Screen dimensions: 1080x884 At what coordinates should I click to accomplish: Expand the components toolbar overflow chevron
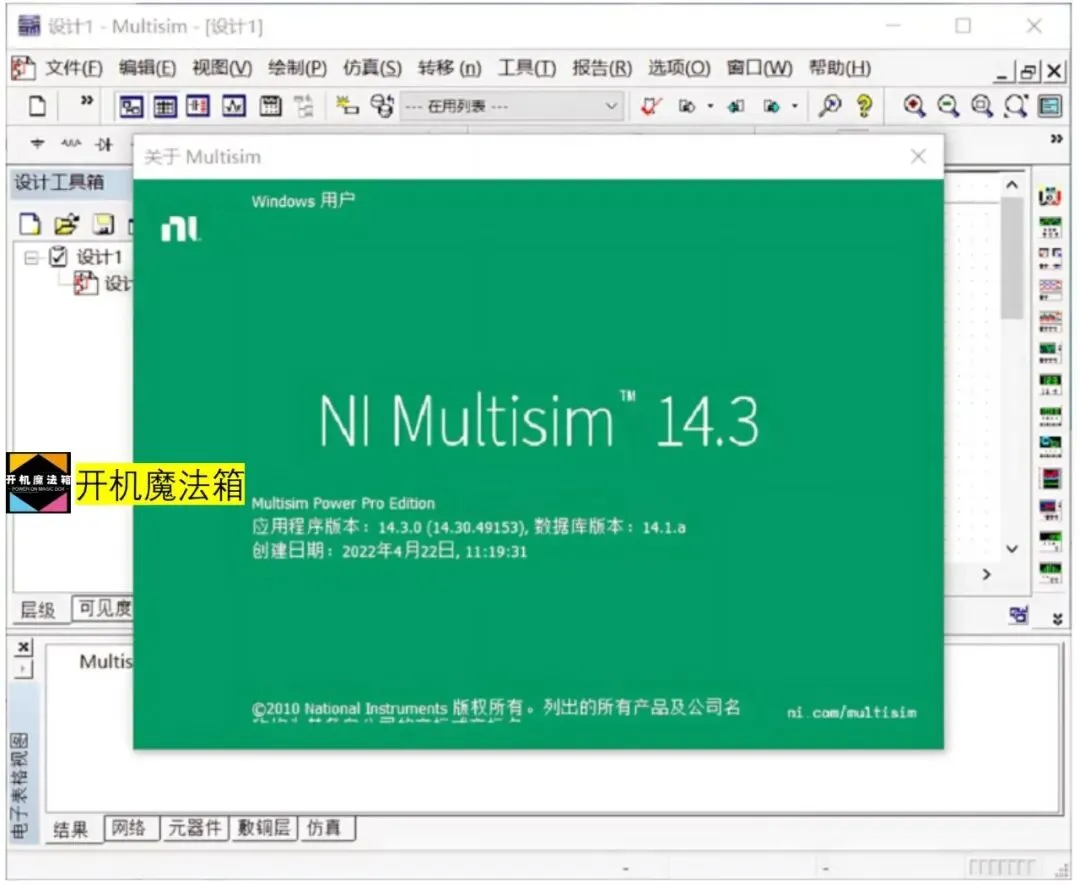pyautogui.click(x=1057, y=139)
